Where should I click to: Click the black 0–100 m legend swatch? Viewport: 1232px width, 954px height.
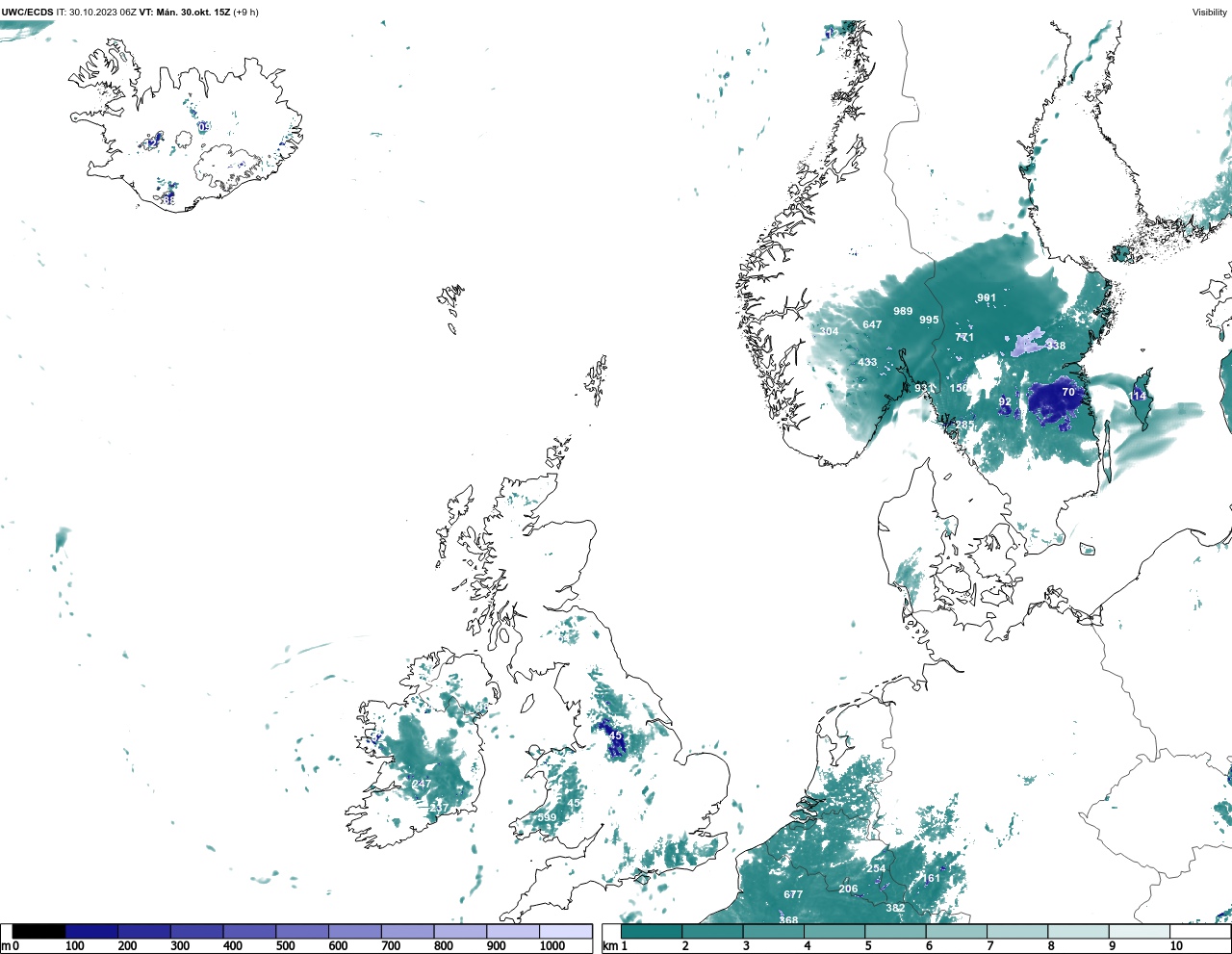click(38, 932)
